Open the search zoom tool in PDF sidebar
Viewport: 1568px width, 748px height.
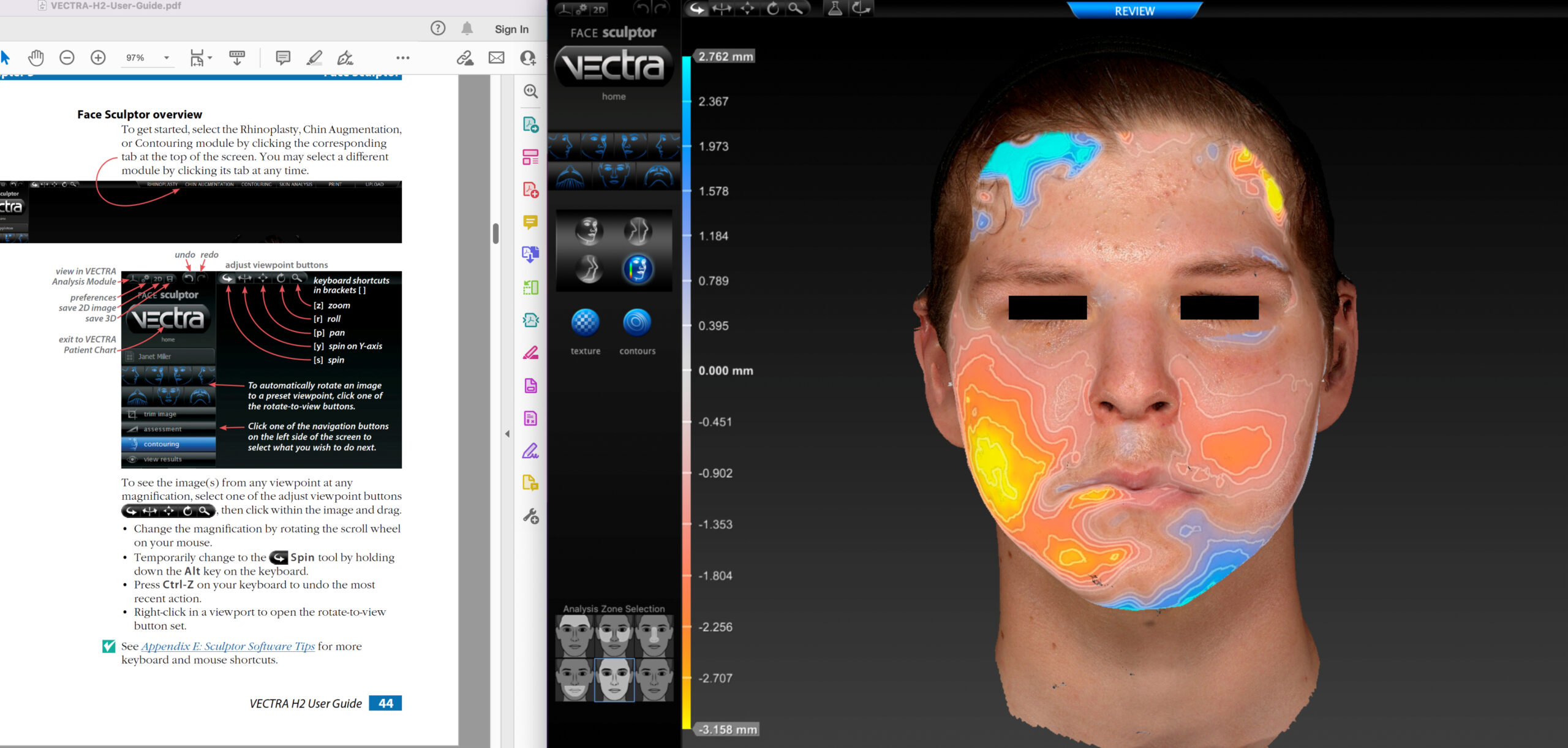530,91
